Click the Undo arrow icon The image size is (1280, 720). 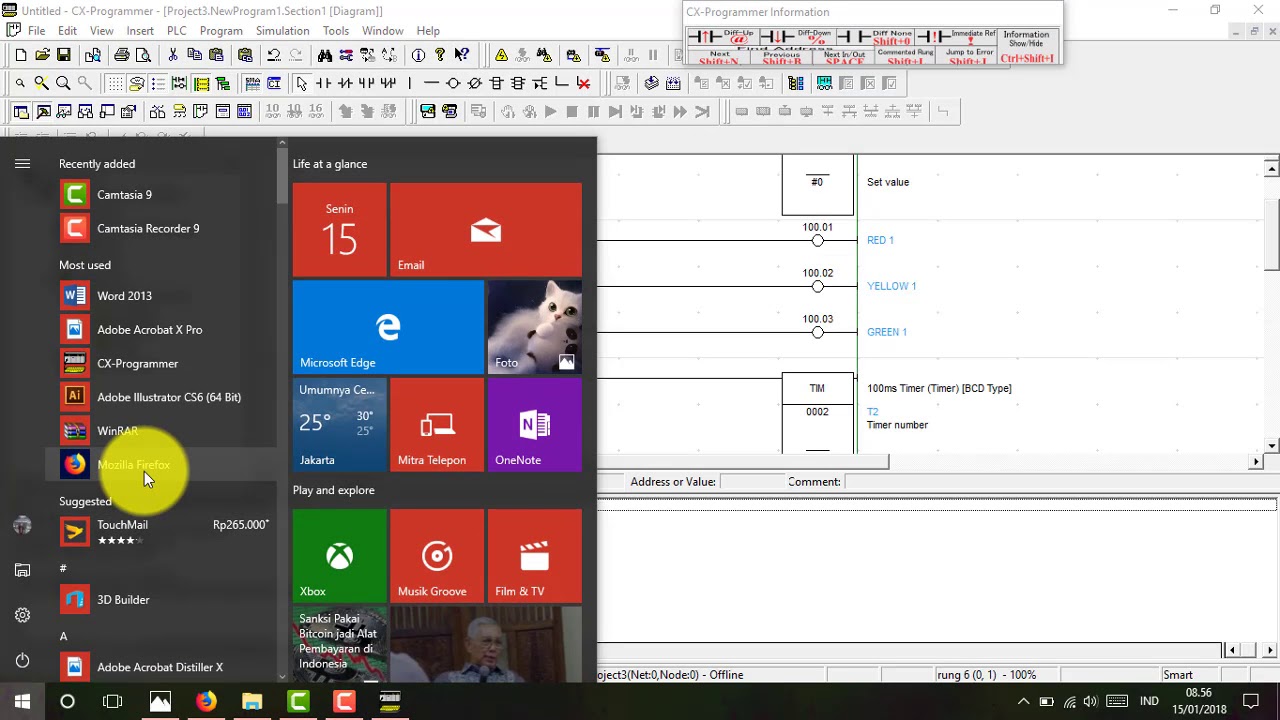click(x=273, y=56)
